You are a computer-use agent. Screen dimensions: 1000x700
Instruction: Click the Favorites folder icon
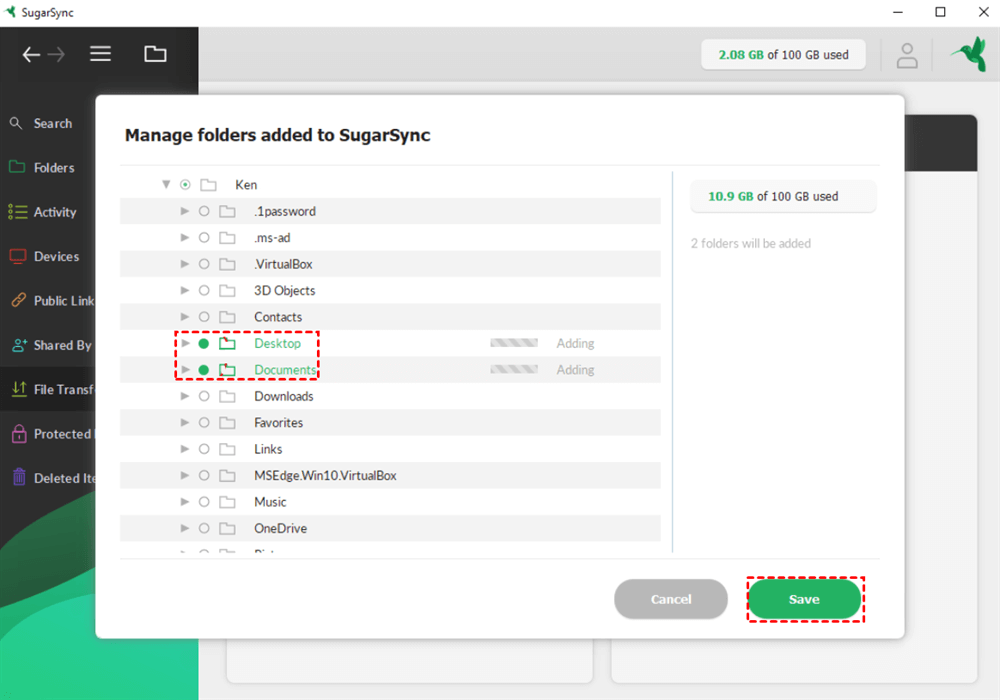click(x=227, y=423)
